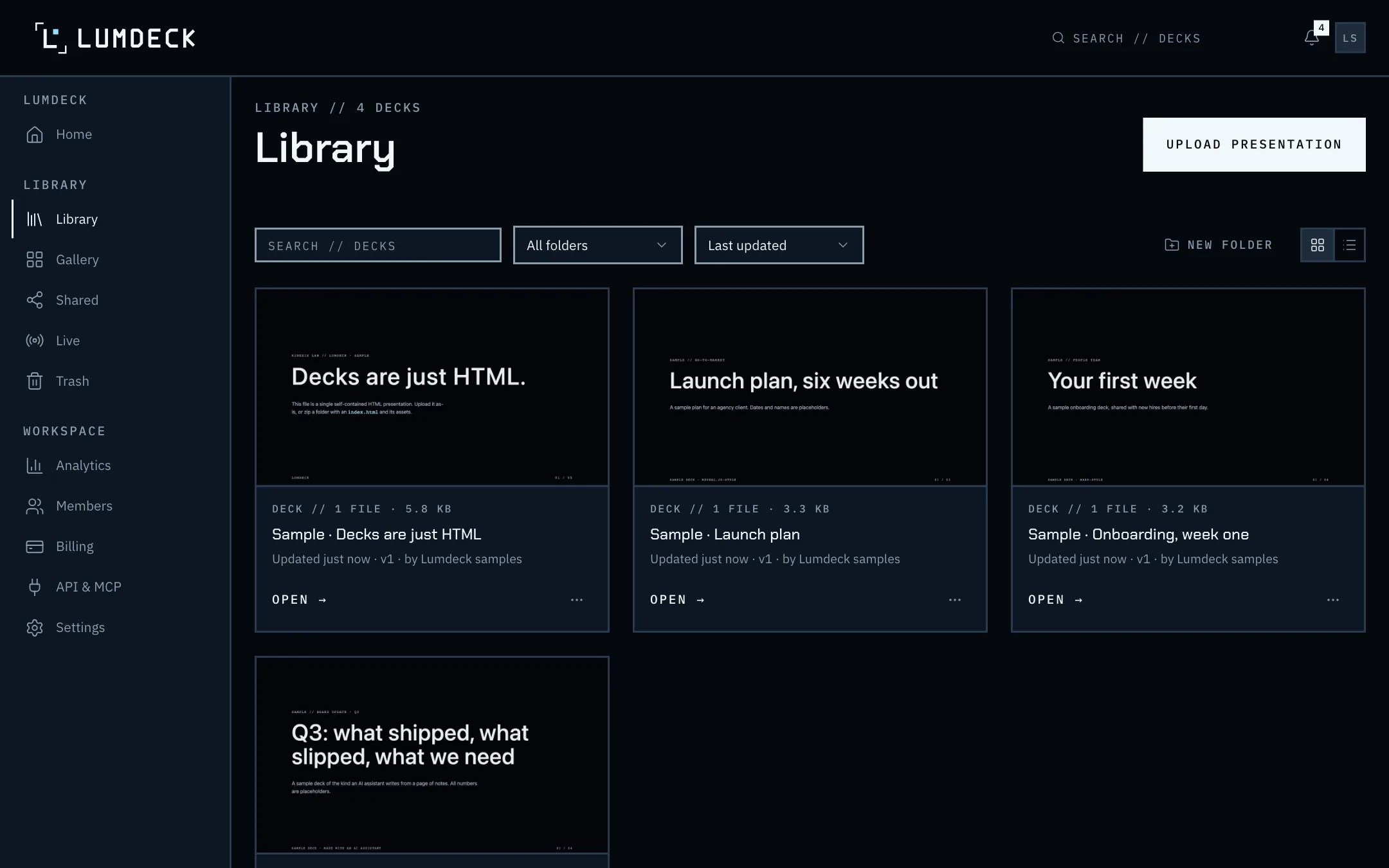1389x868 pixels.
Task: Click the Members people icon
Action: pos(35,506)
